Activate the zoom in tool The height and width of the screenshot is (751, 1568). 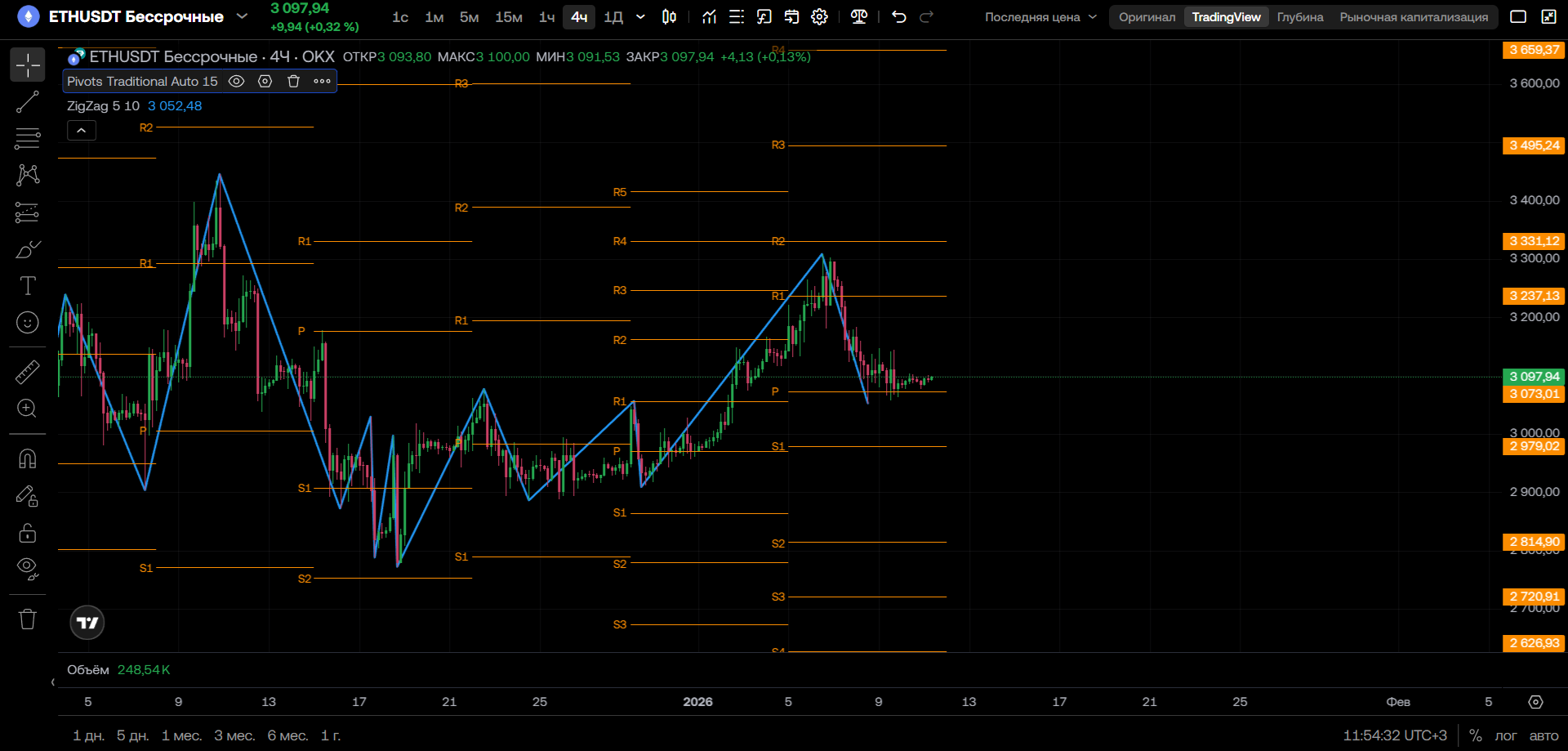(x=28, y=409)
